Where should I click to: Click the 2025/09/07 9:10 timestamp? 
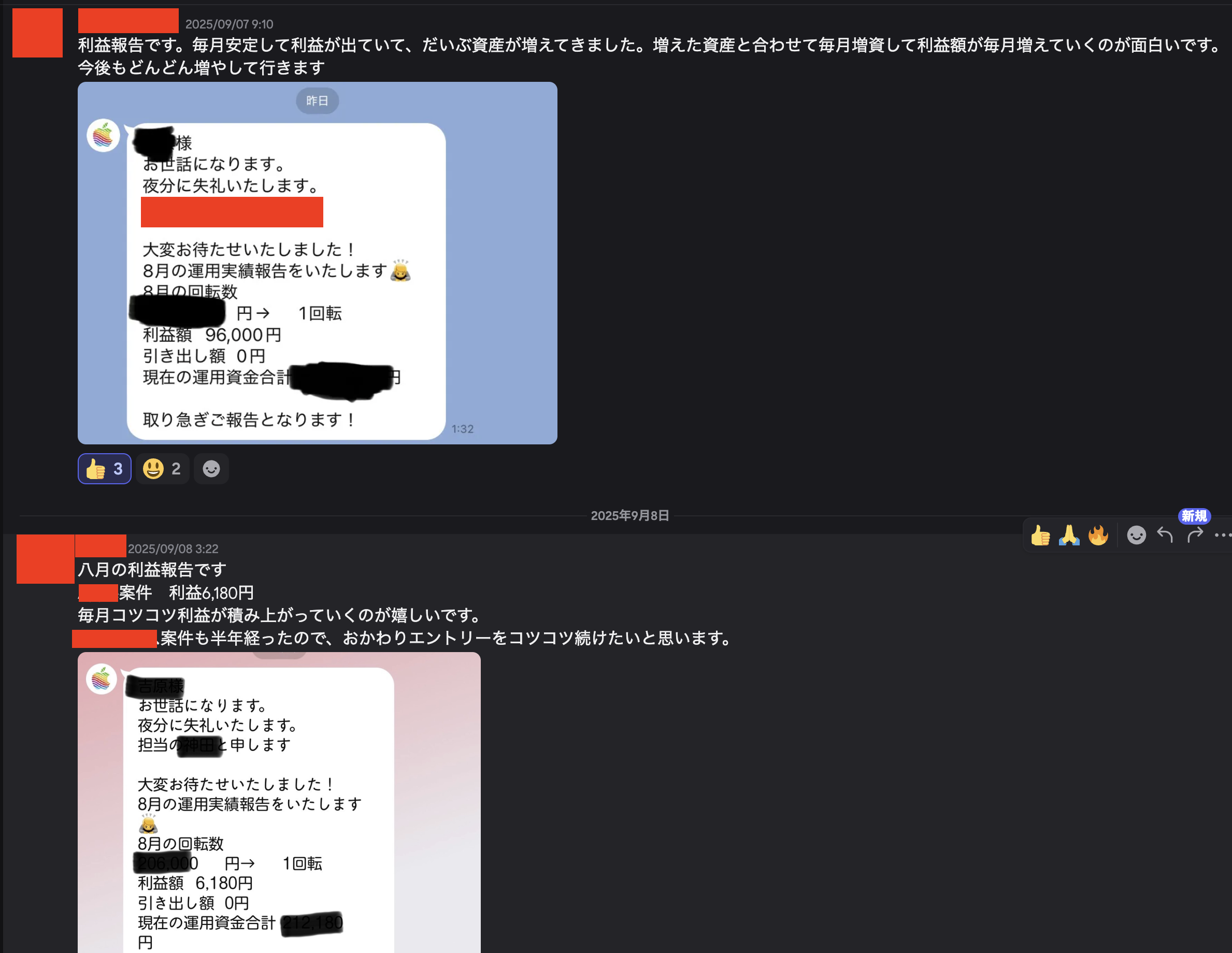tap(229, 24)
